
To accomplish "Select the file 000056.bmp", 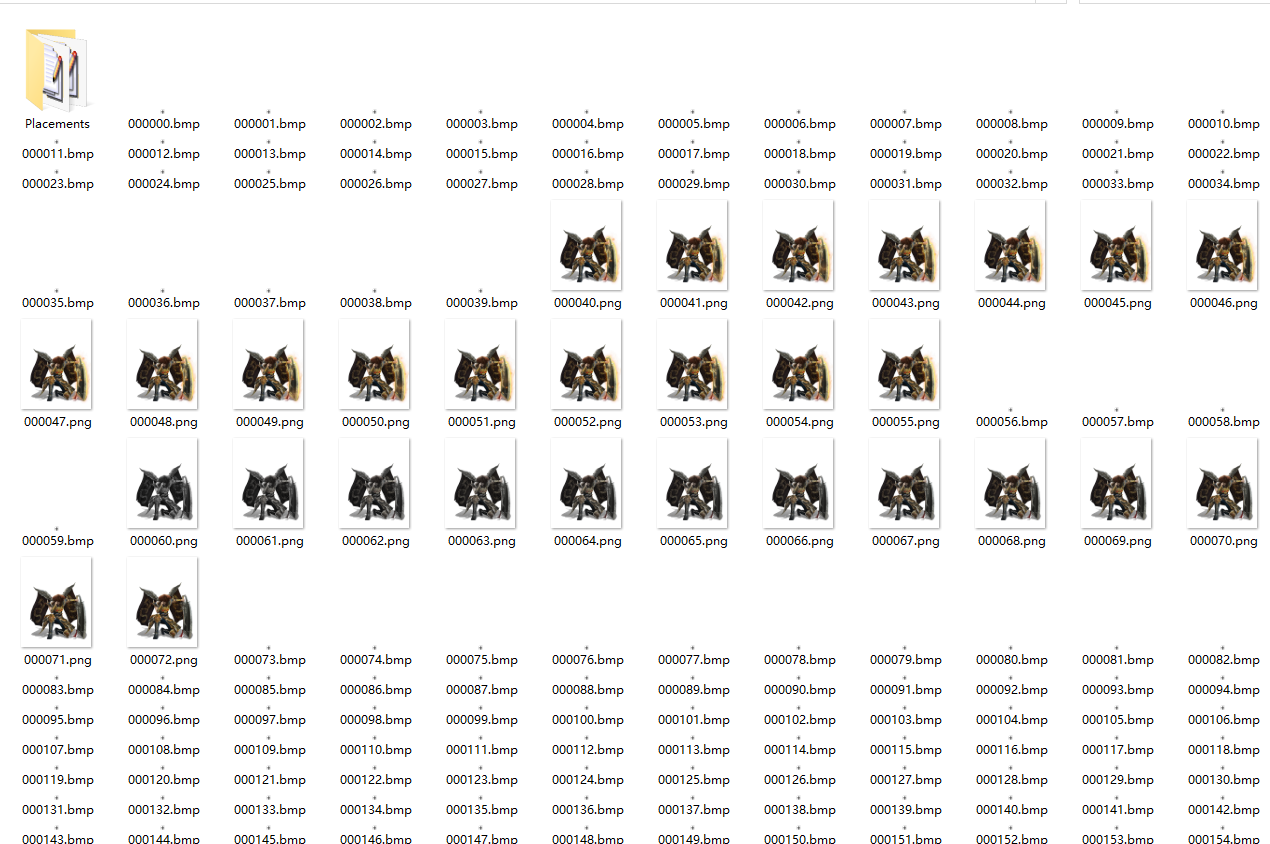I will (x=1011, y=421).
